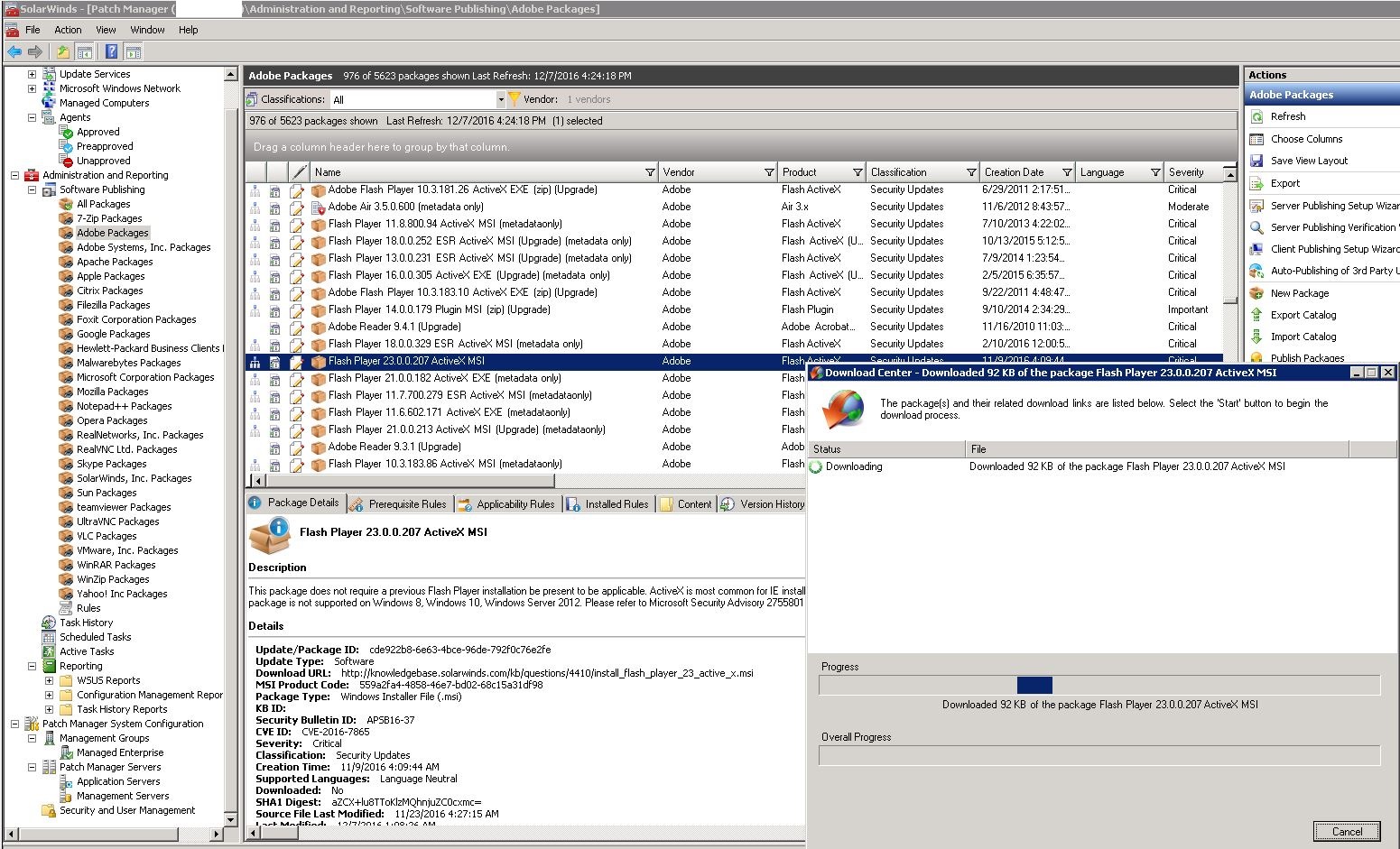This screenshot has height=849, width=1400.
Task: Click the Adobe Air 3.5.0.600 package icon
Action: tap(318, 207)
